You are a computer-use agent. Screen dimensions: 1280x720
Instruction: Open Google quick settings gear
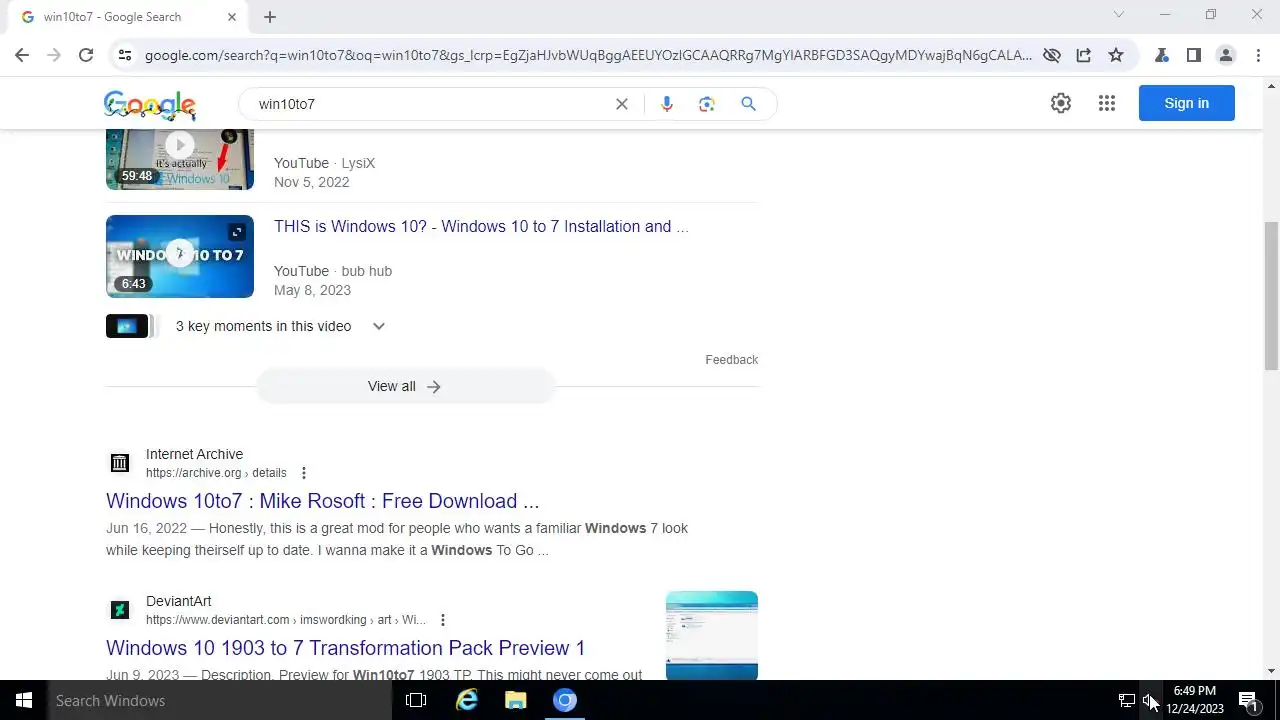[x=1061, y=103]
